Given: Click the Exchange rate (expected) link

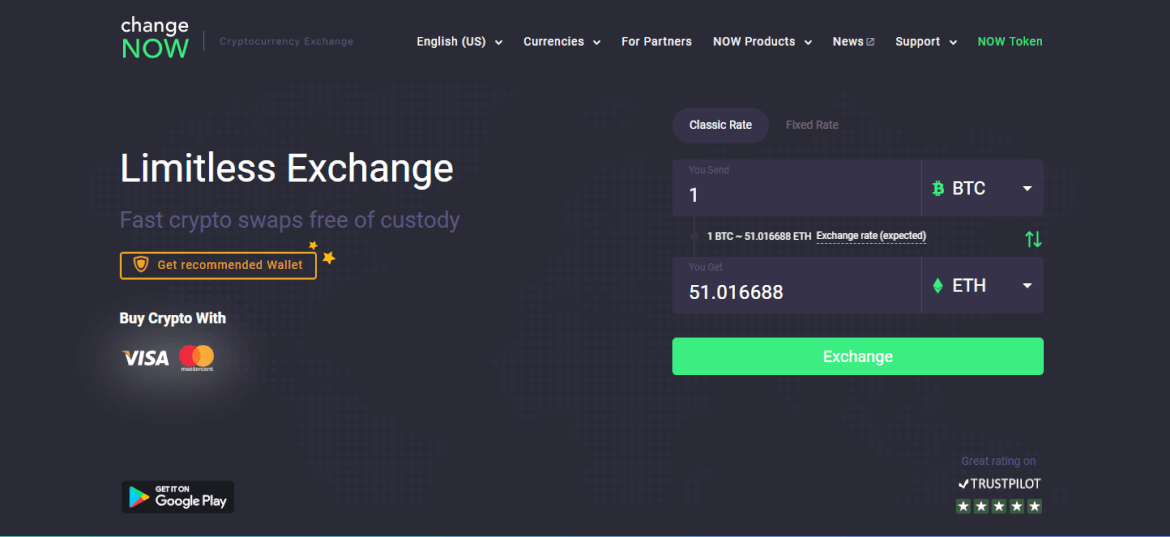Looking at the screenshot, I should 871,236.
